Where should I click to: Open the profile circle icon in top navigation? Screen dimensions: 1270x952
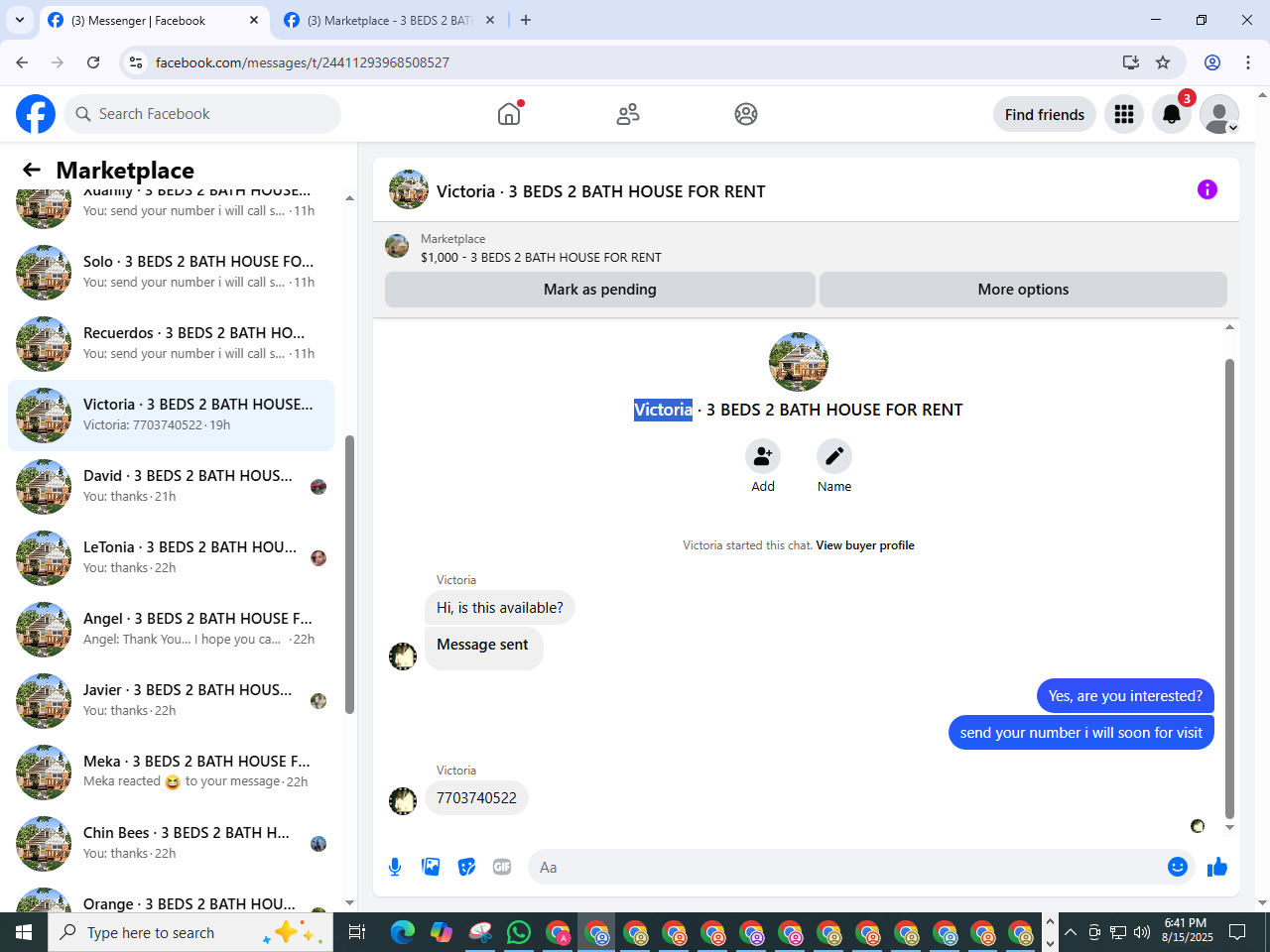pos(746,114)
